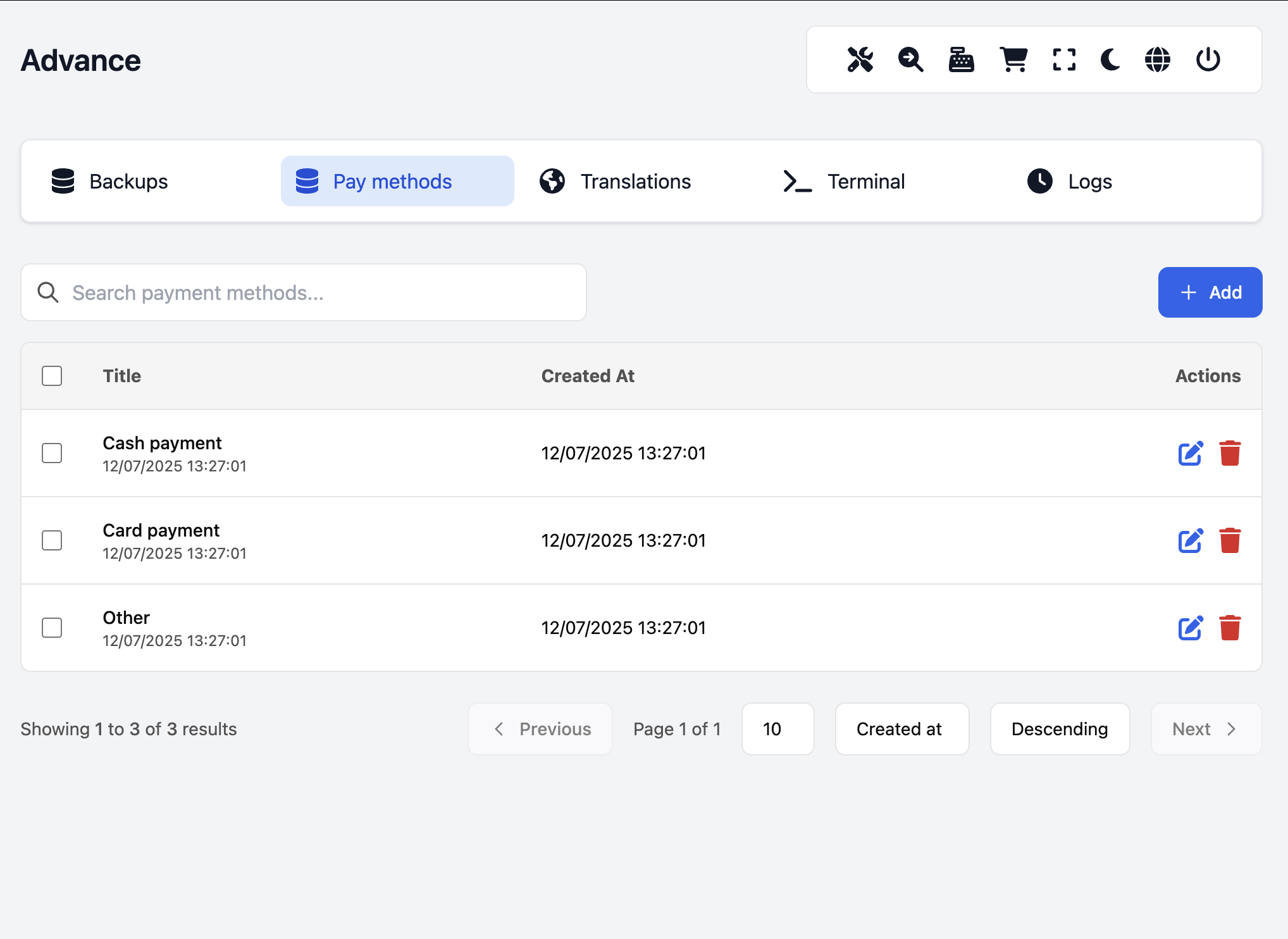1288x939 pixels.
Task: Open the Terminal tab
Action: click(845, 182)
